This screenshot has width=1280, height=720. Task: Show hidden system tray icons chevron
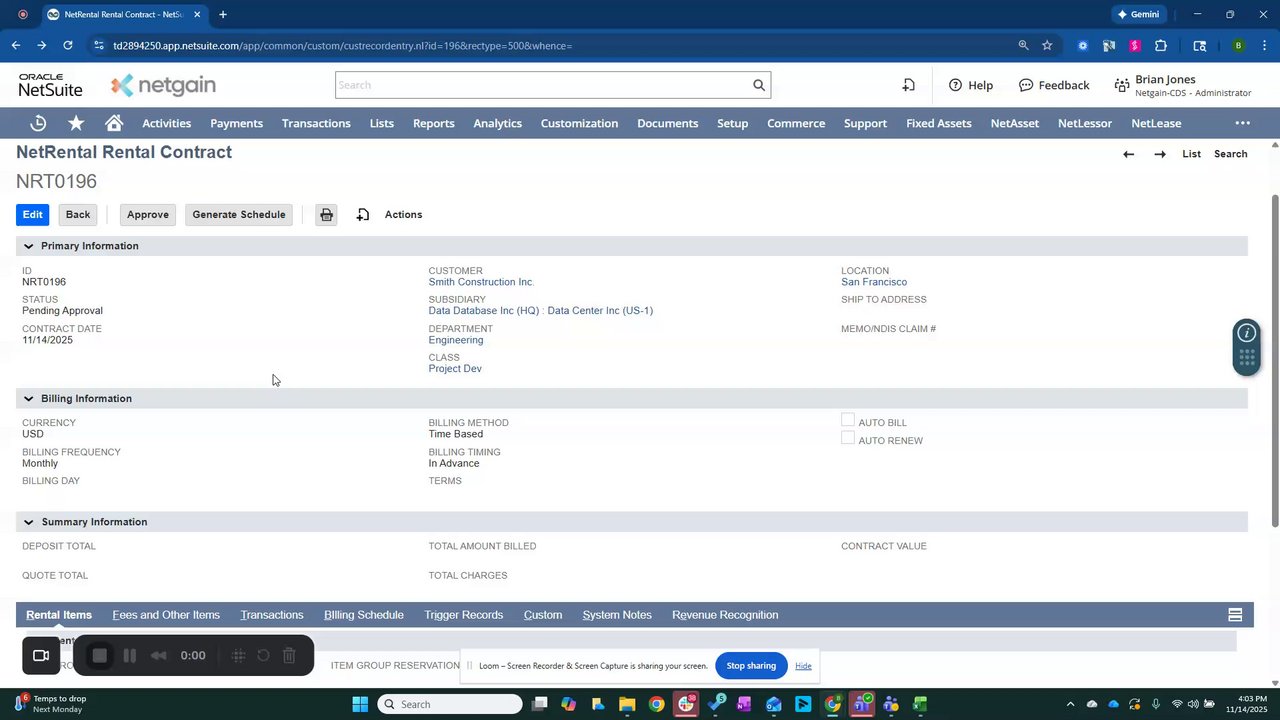click(1070, 704)
